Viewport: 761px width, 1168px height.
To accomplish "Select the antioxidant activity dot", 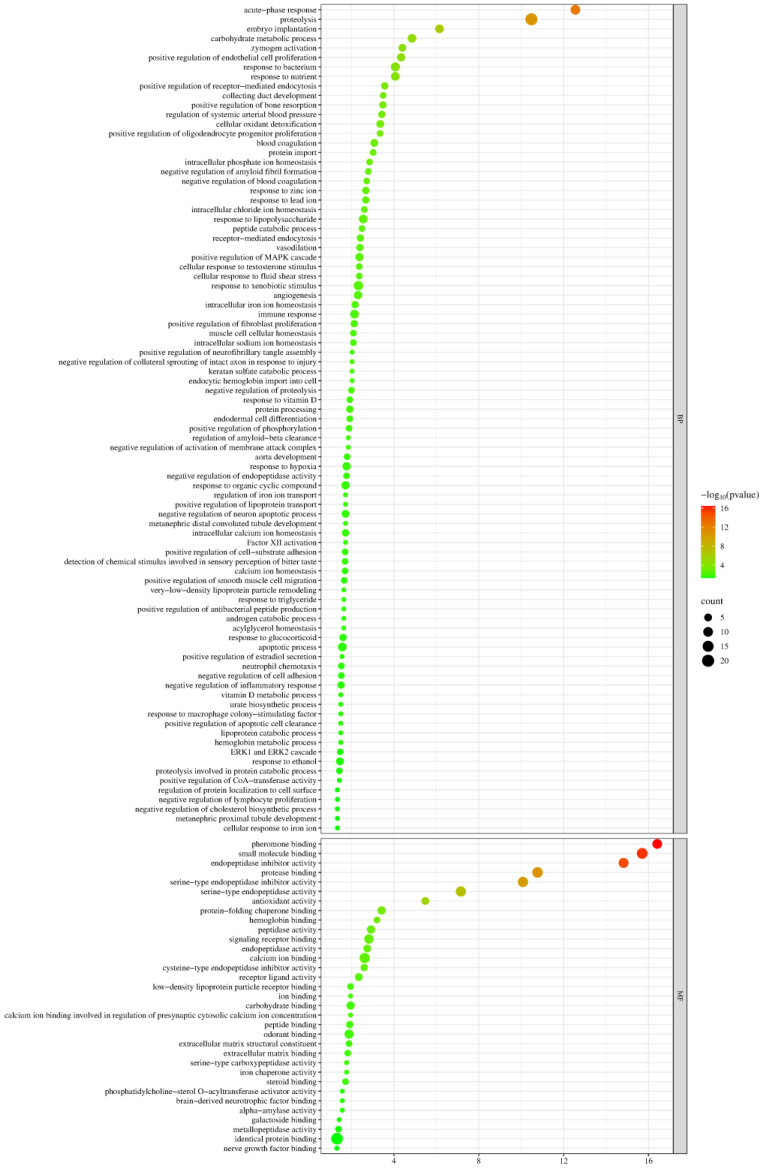I will coord(425,901).
